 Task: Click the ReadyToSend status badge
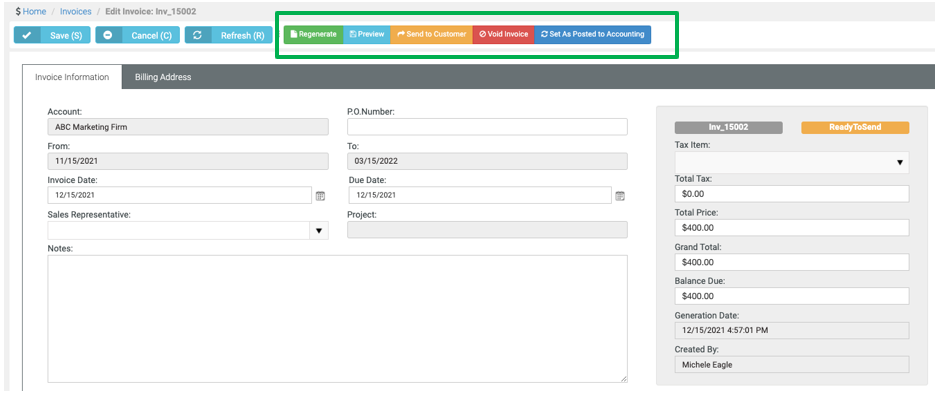click(x=855, y=128)
